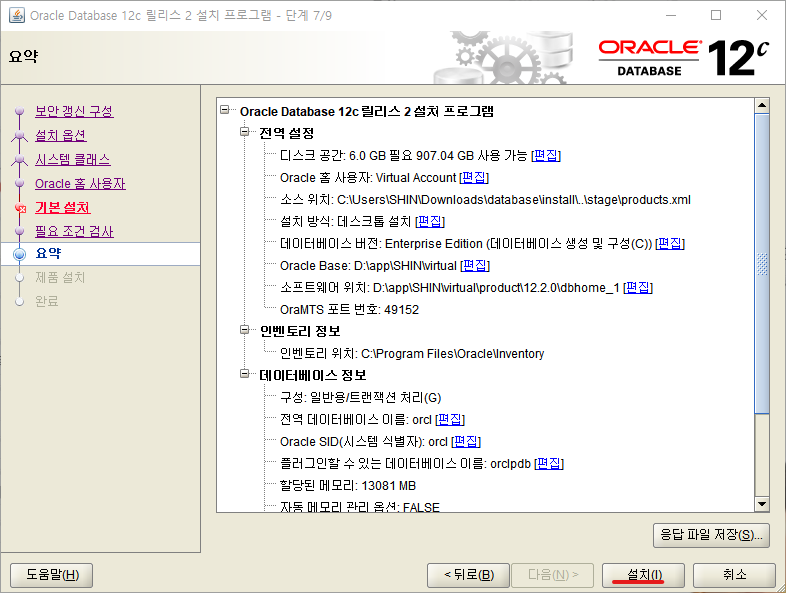The height and width of the screenshot is (593, 786).
Task: Open the Oracle 홈 사용자 step
Action: coord(80,183)
